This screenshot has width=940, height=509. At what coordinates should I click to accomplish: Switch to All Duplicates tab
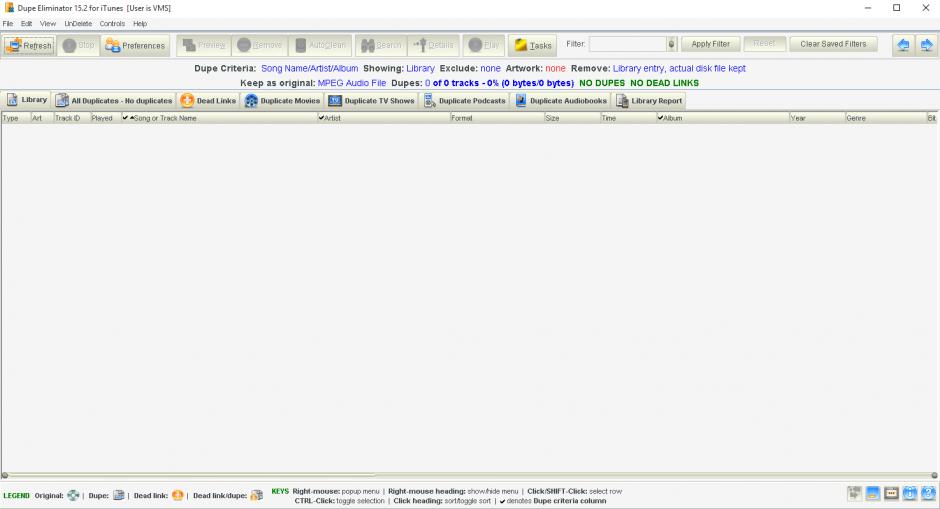(114, 101)
